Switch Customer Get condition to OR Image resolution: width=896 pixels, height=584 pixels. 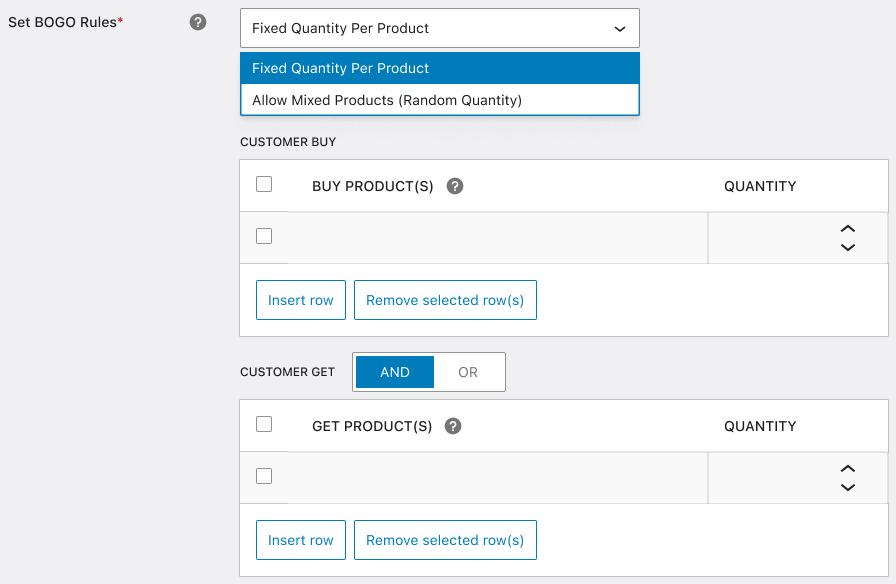pos(468,372)
